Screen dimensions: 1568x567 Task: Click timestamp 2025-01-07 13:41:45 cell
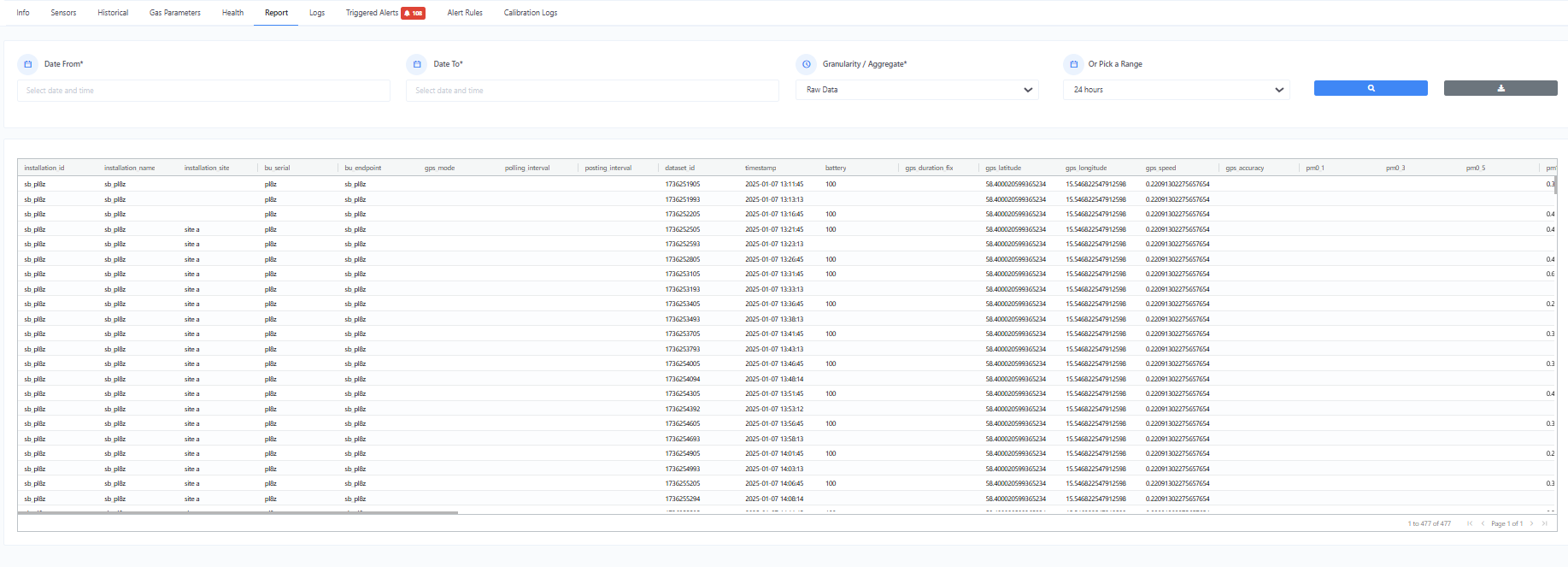(774, 334)
